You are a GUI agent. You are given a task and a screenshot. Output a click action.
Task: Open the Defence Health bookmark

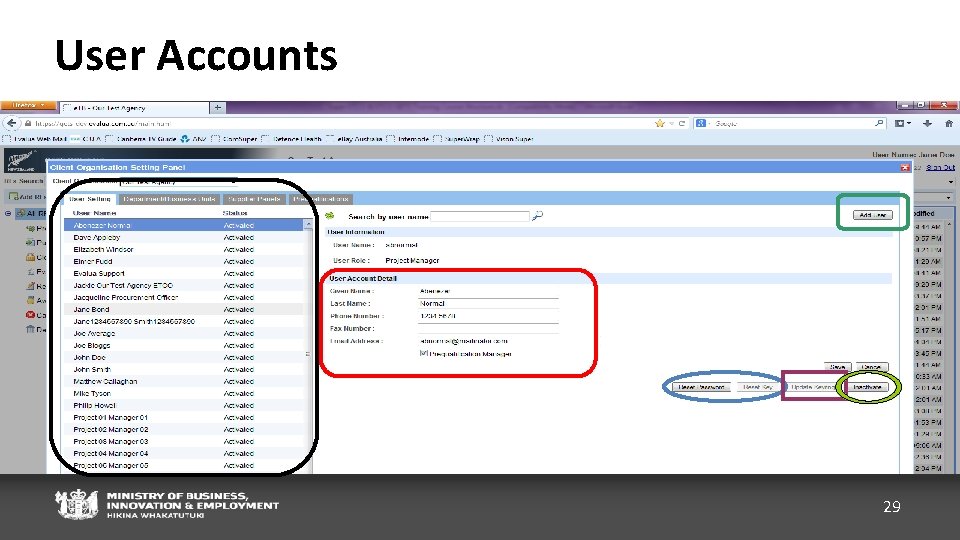(291, 139)
